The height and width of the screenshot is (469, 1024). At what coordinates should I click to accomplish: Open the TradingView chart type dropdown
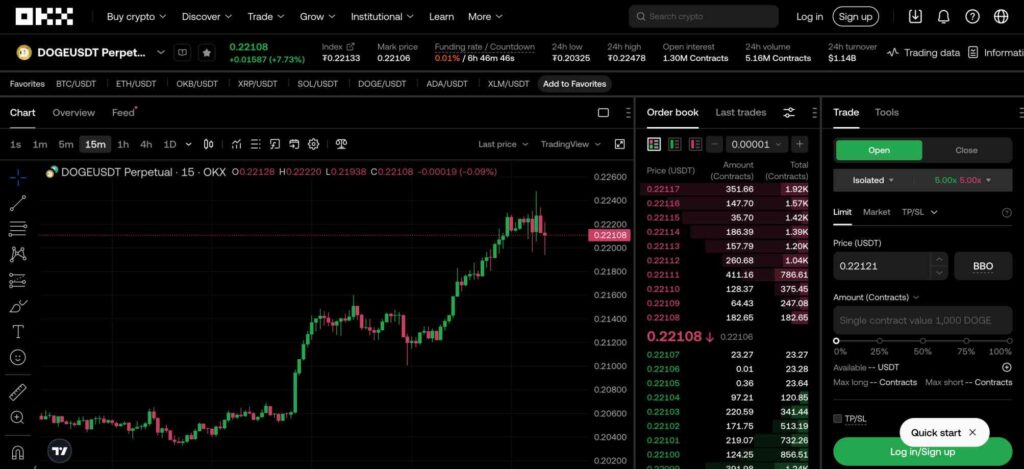click(x=570, y=144)
